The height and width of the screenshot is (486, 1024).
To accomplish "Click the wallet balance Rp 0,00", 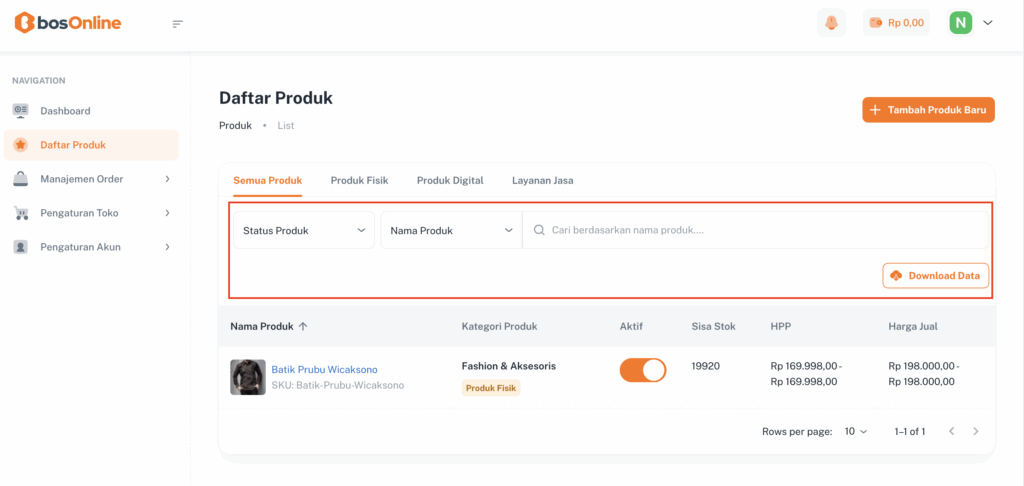I will [896, 23].
